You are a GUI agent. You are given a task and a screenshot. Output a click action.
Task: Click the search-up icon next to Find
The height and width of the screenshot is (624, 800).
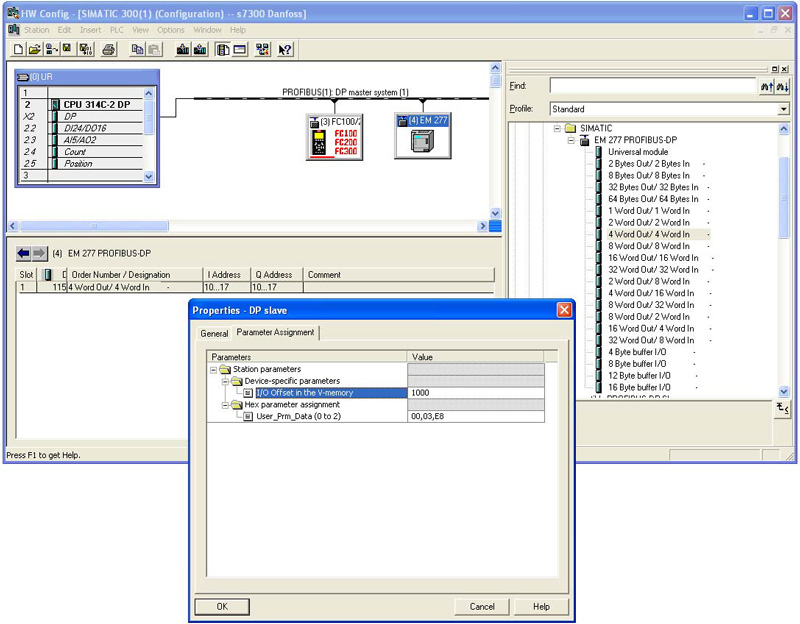coord(766,87)
